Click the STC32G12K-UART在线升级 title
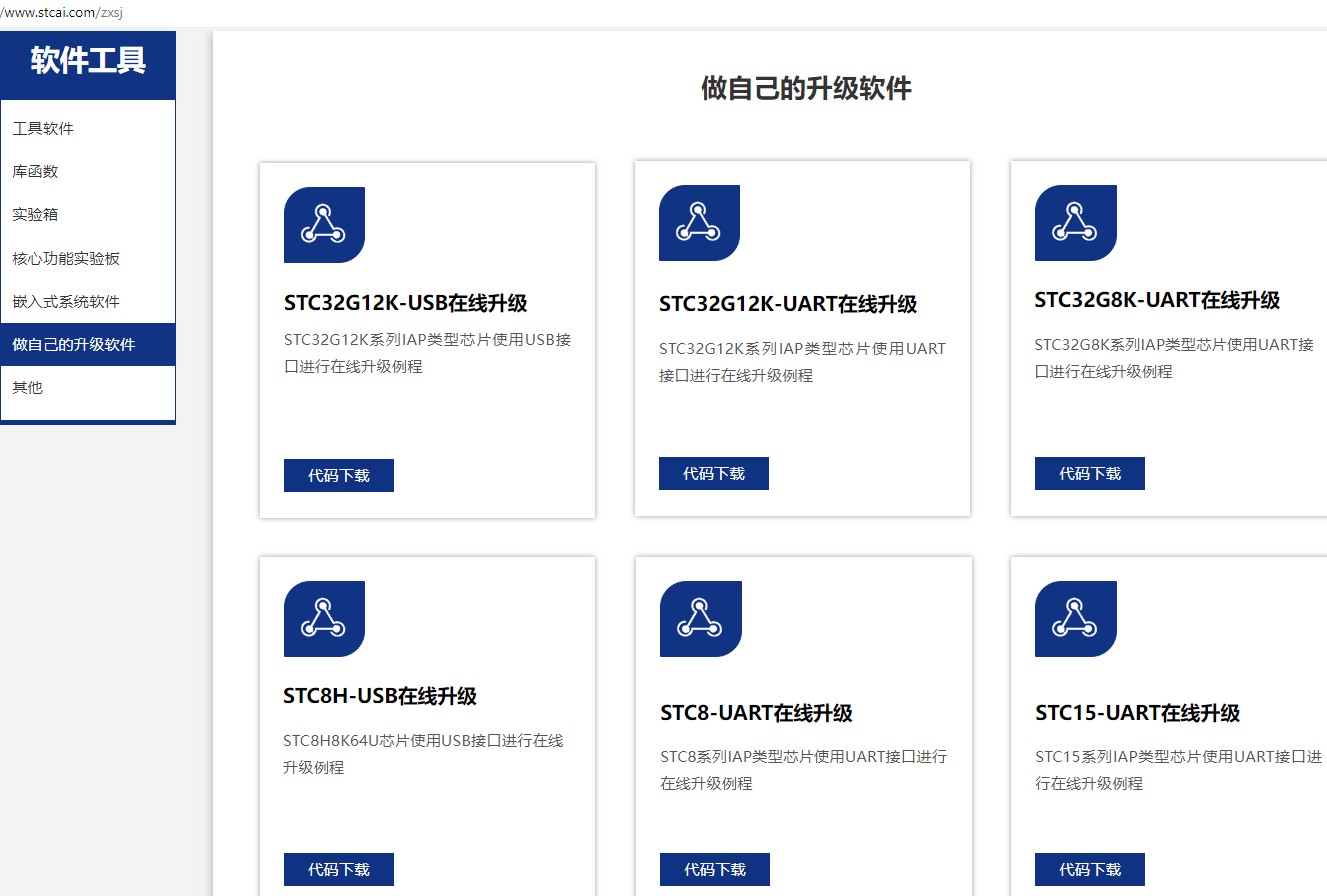Screen dimensions: 1327x896 (788, 304)
